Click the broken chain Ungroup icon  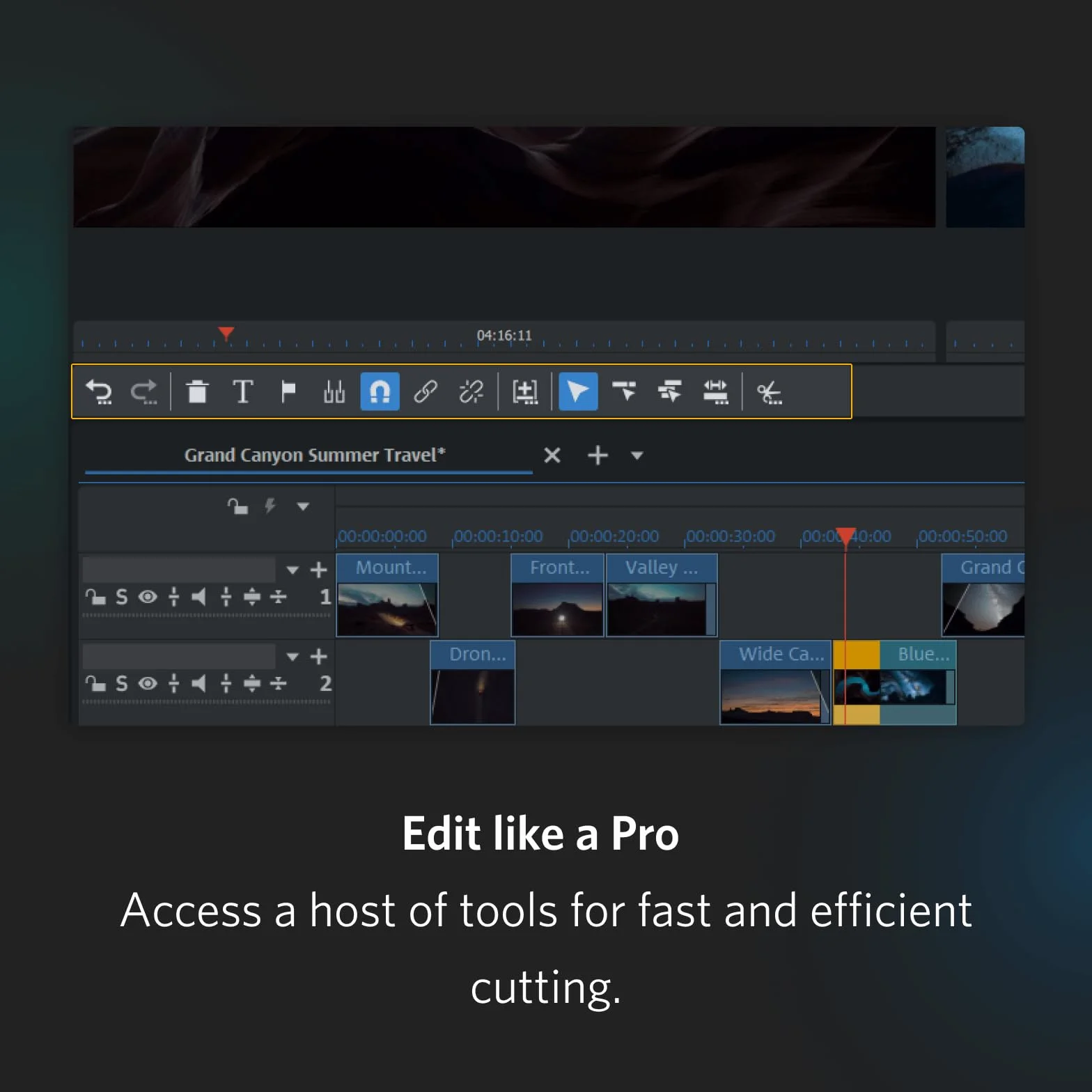[x=471, y=391]
